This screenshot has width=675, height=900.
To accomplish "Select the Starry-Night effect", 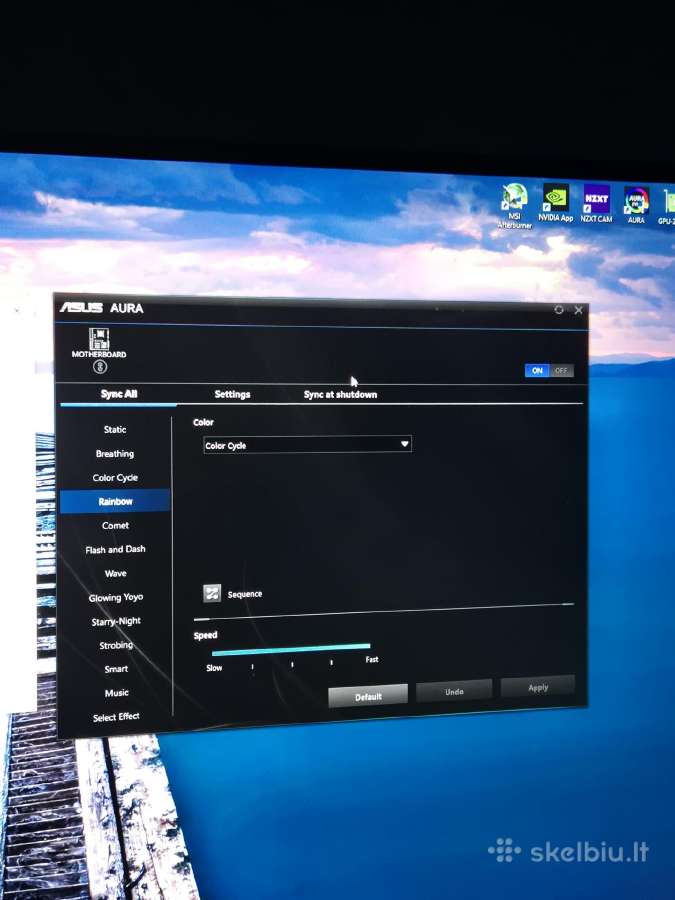I will (x=115, y=621).
